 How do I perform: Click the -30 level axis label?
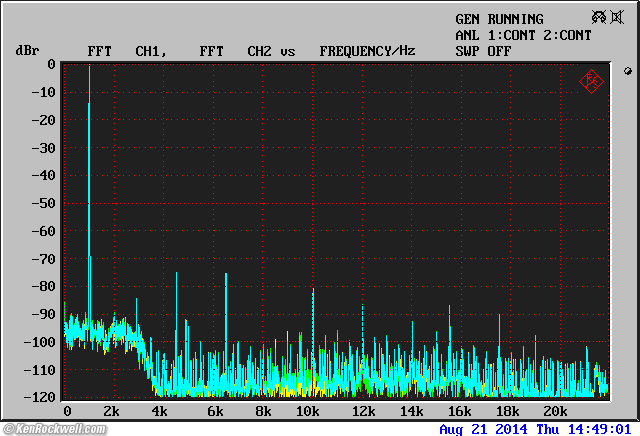[x=43, y=148]
